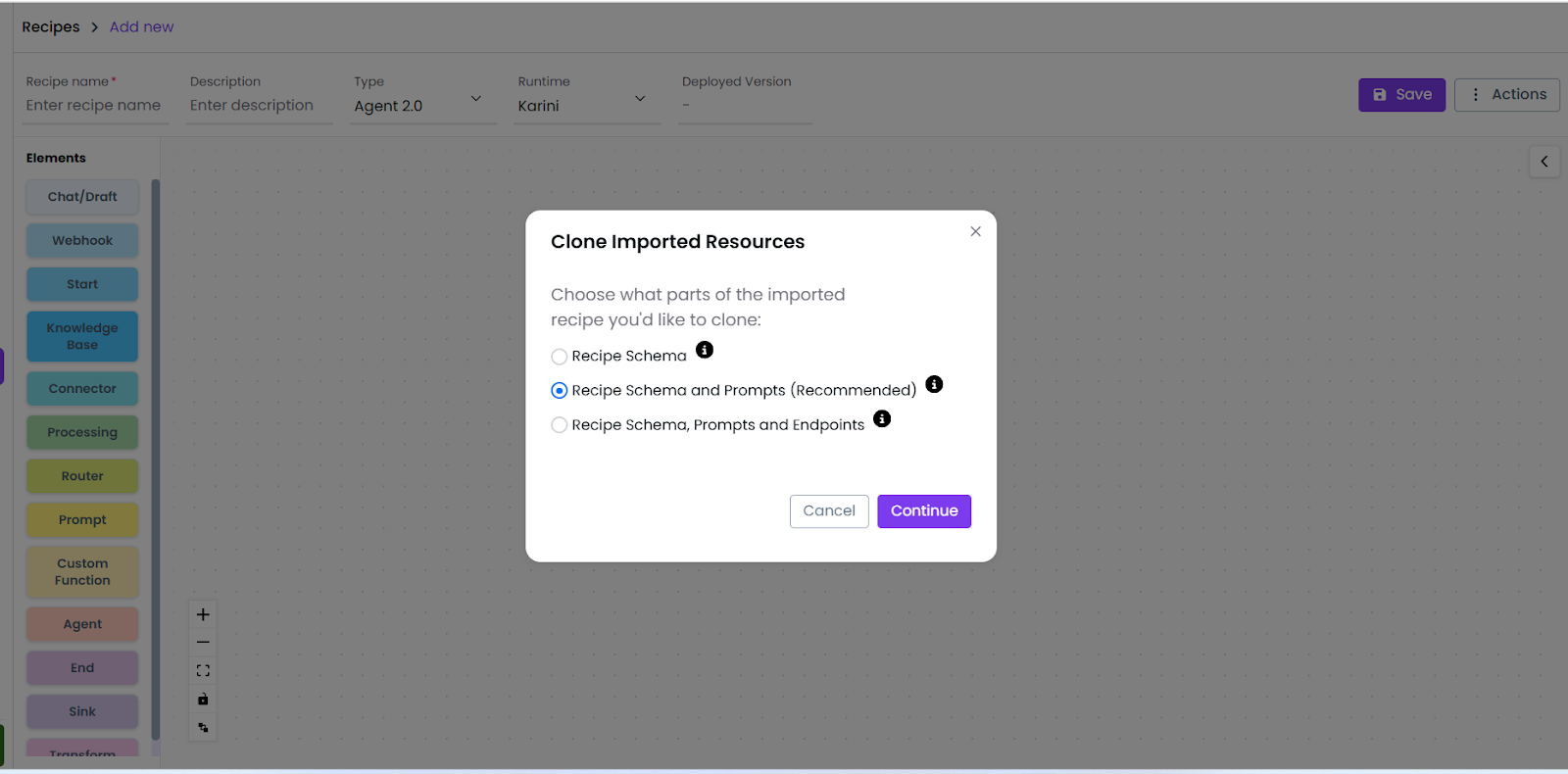
Task: Select Recipe Schema and Prompts (Recommended) option
Action: pyautogui.click(x=560, y=391)
